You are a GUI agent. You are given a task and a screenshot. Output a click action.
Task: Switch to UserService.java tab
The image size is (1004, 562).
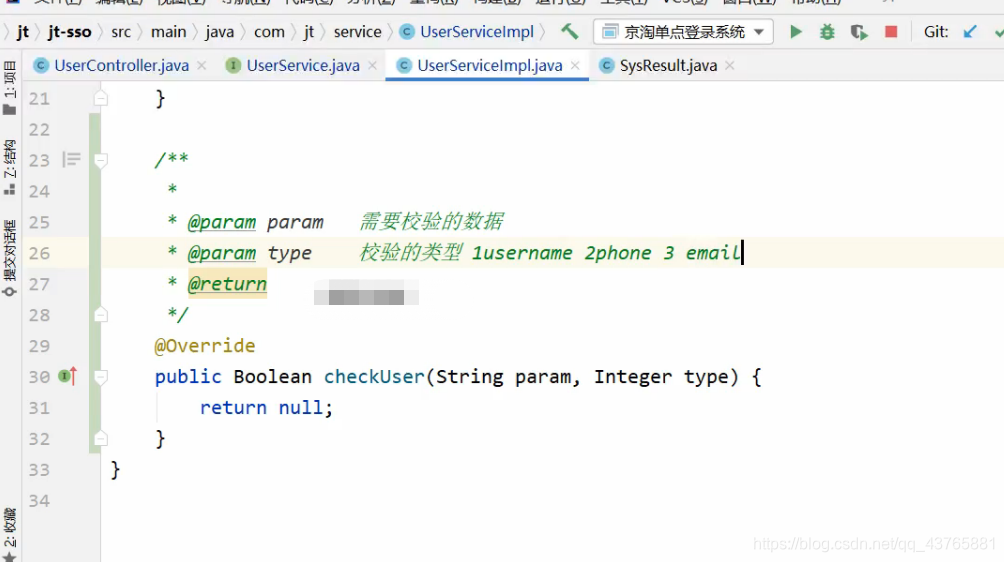pos(303,65)
